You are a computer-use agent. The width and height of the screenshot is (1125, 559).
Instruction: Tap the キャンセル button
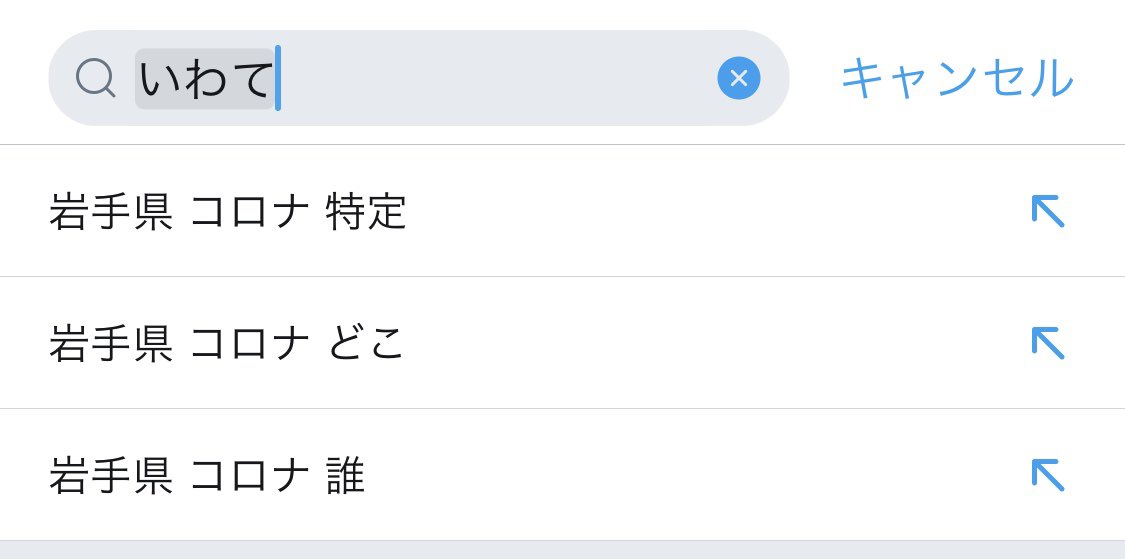tap(957, 78)
